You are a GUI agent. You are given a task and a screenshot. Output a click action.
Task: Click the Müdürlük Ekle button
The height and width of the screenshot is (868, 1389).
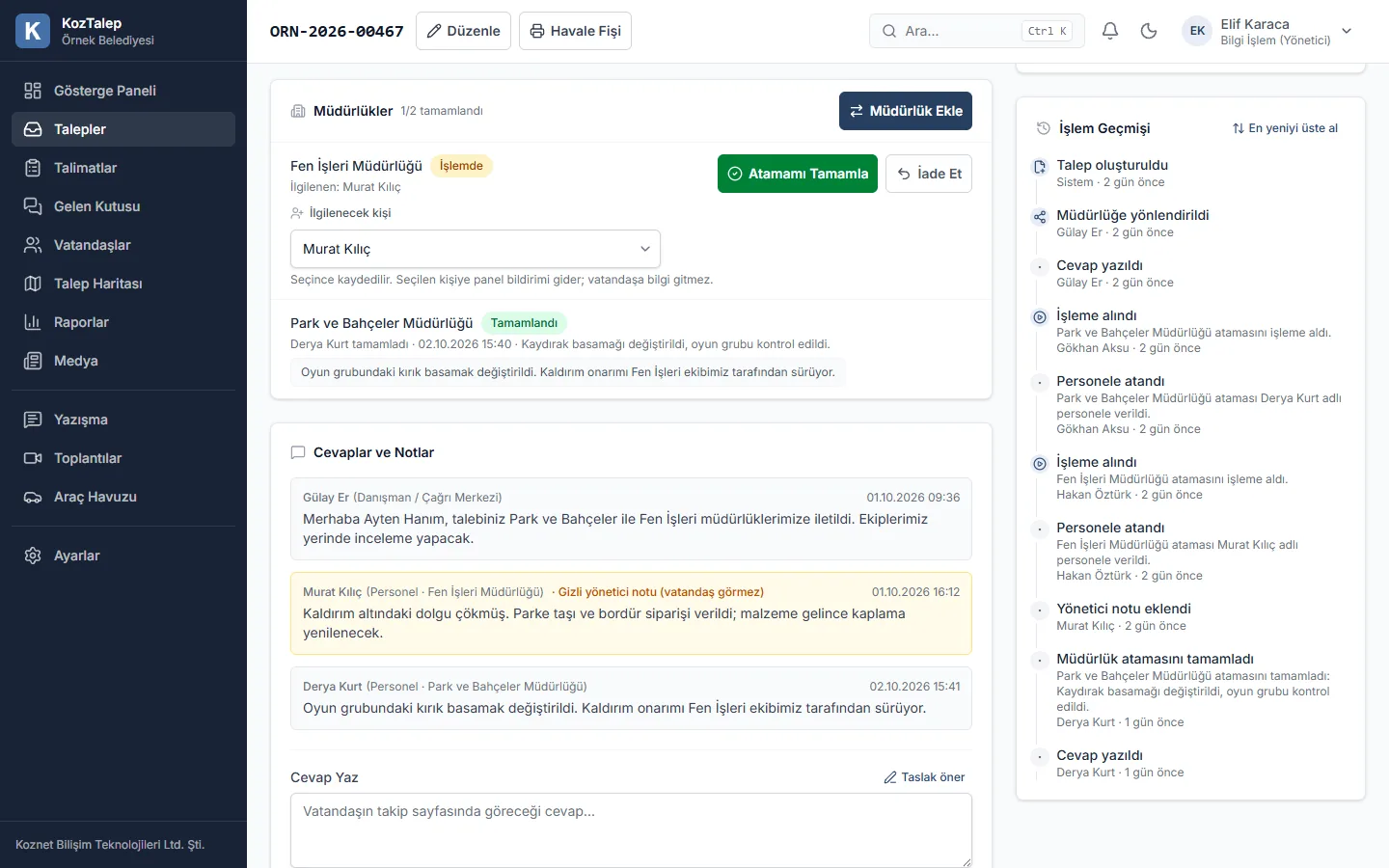906,111
